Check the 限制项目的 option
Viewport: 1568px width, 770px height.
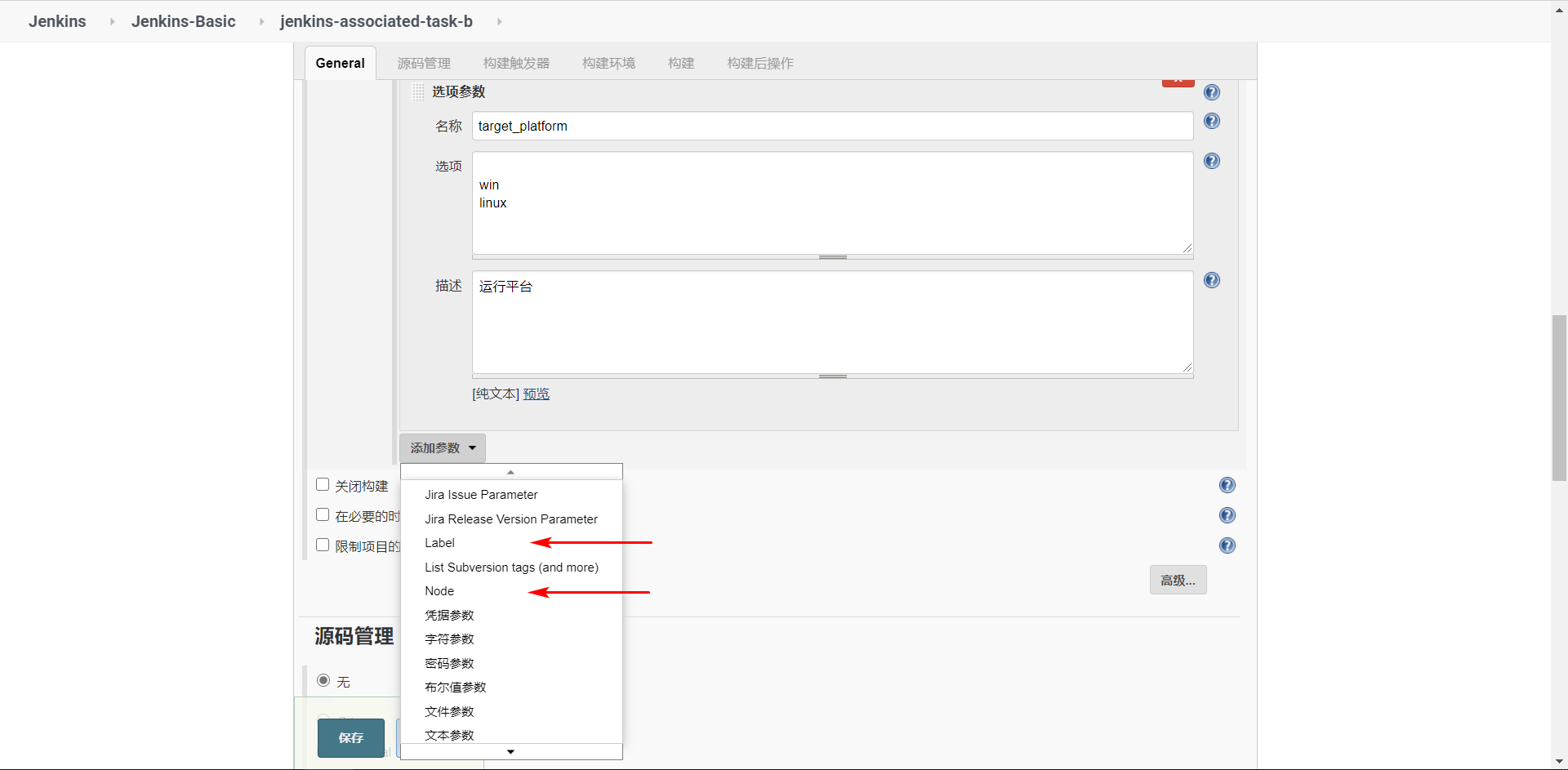point(323,544)
